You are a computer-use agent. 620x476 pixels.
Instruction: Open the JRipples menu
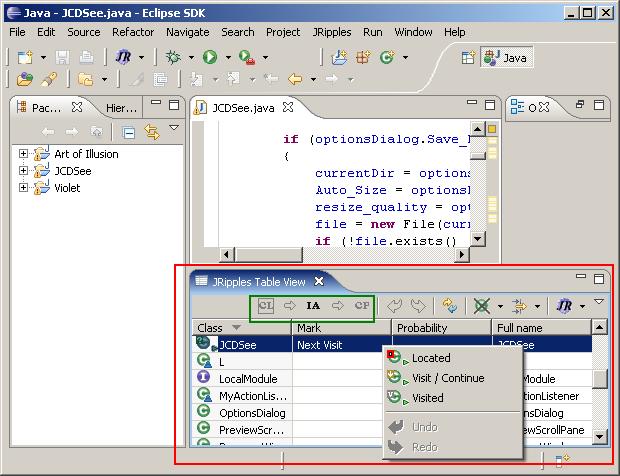(x=332, y=32)
